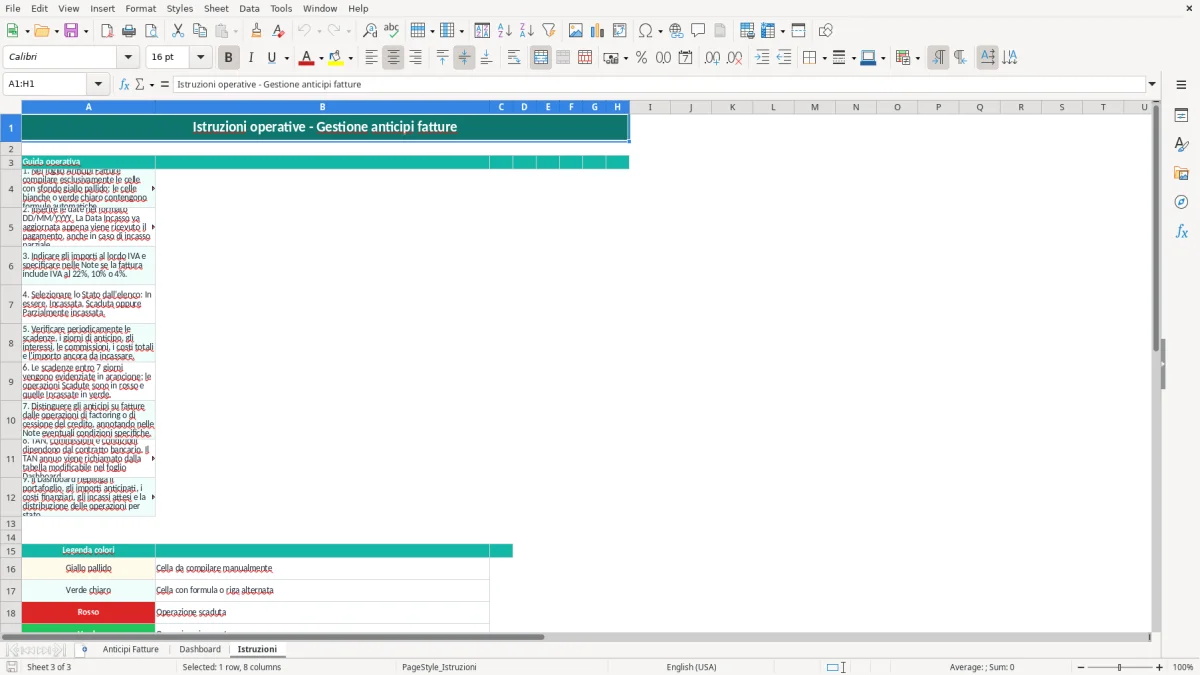Open Find & Replace
Screen dimensions: 1200x675
tap(370, 31)
